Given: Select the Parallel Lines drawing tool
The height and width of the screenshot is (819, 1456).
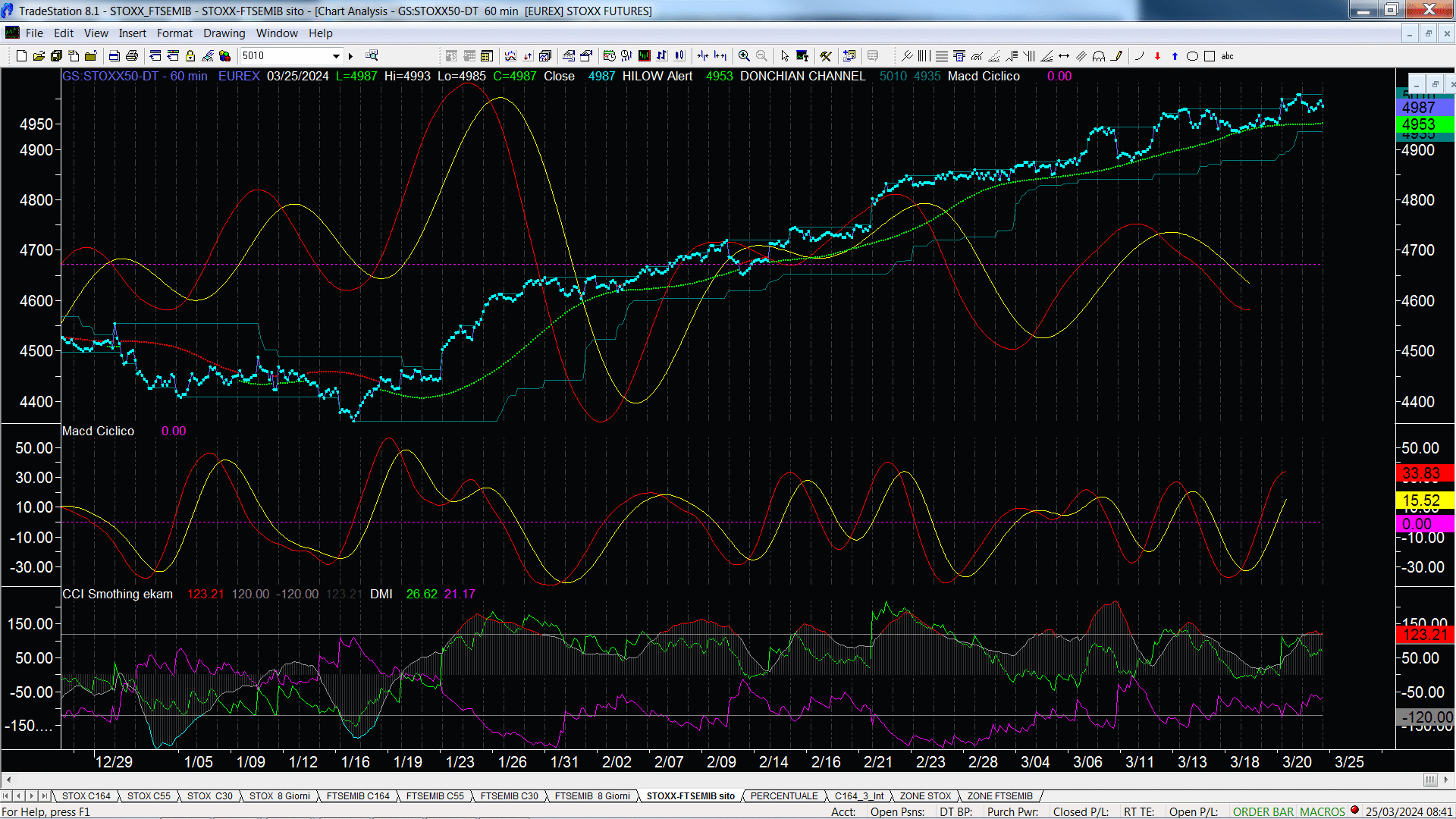Looking at the screenshot, I should coord(1081,56).
